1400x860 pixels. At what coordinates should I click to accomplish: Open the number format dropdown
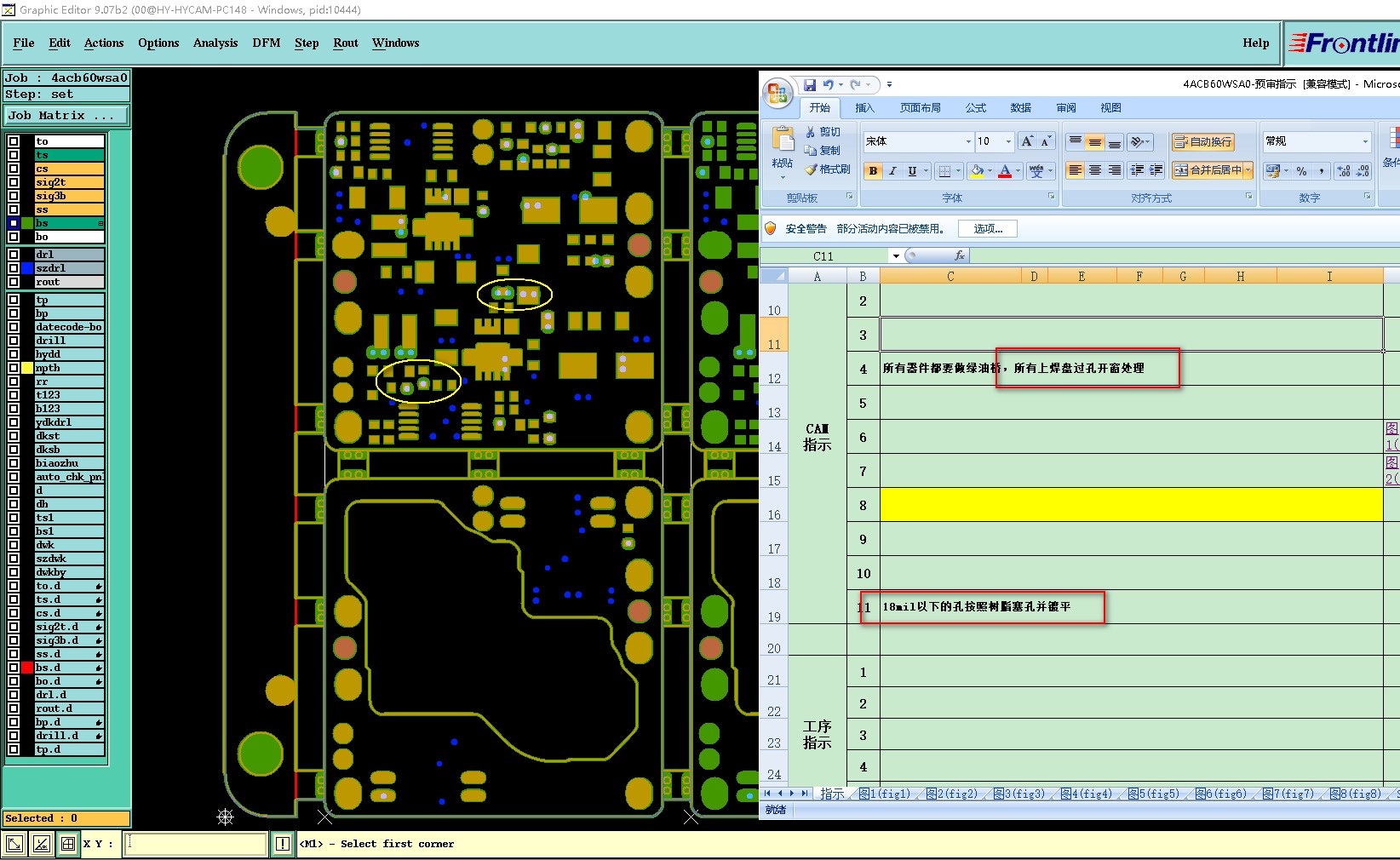point(1365,141)
